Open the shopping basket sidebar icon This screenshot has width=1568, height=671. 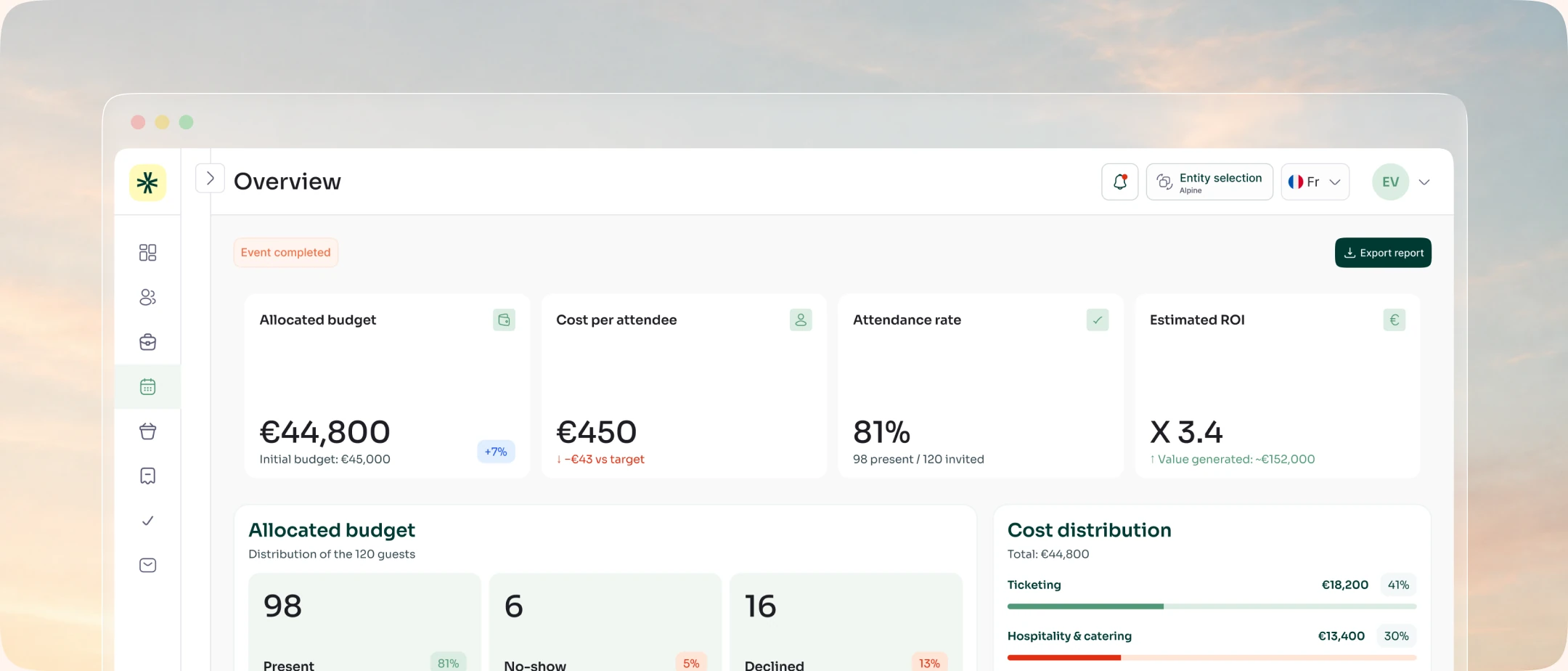pyautogui.click(x=147, y=431)
